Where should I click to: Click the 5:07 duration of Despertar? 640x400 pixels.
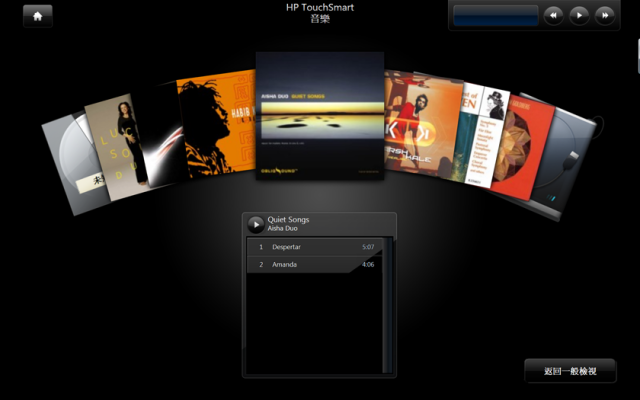pyautogui.click(x=368, y=247)
